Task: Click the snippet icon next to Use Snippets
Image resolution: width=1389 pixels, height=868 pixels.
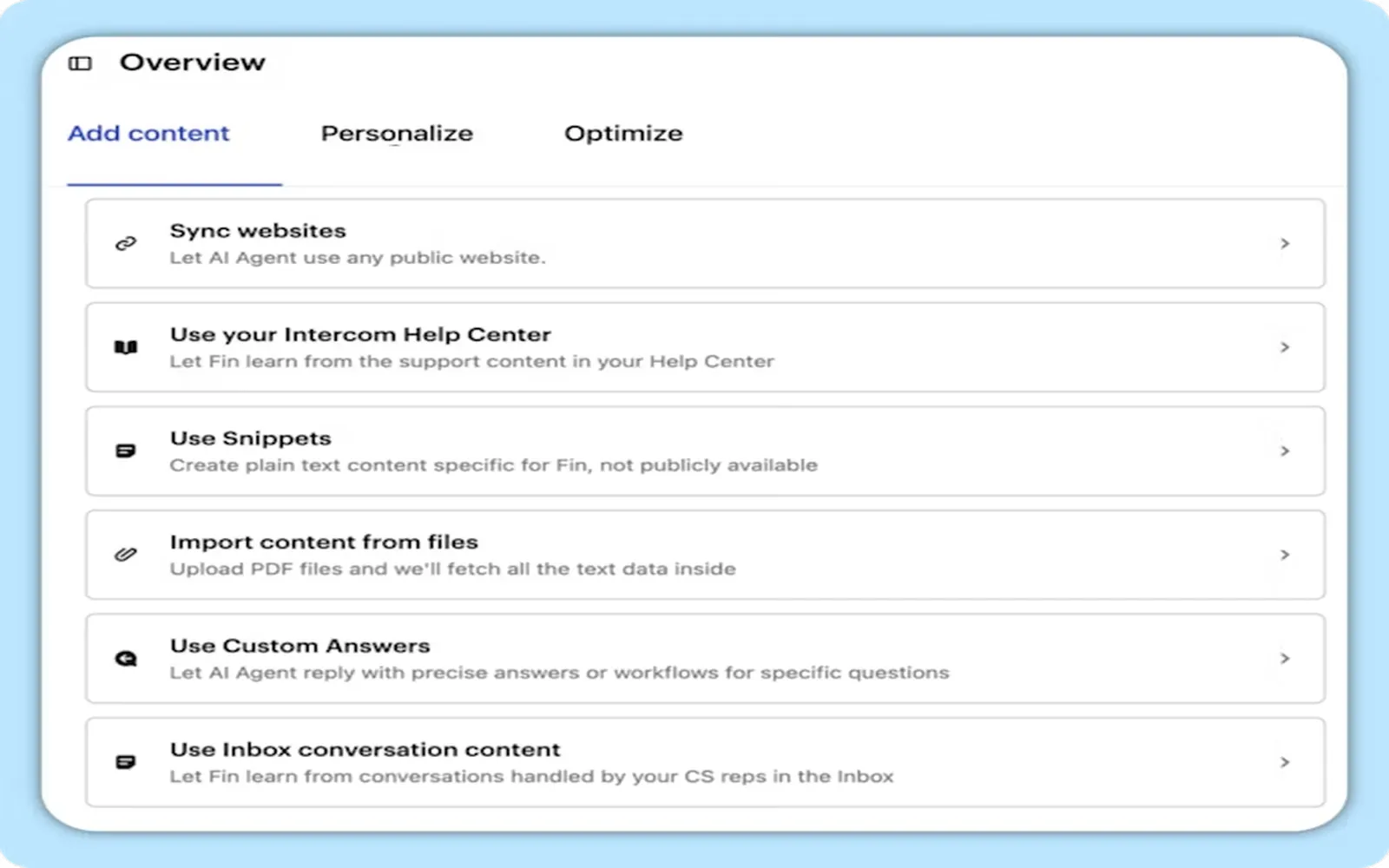Action: pos(126,450)
